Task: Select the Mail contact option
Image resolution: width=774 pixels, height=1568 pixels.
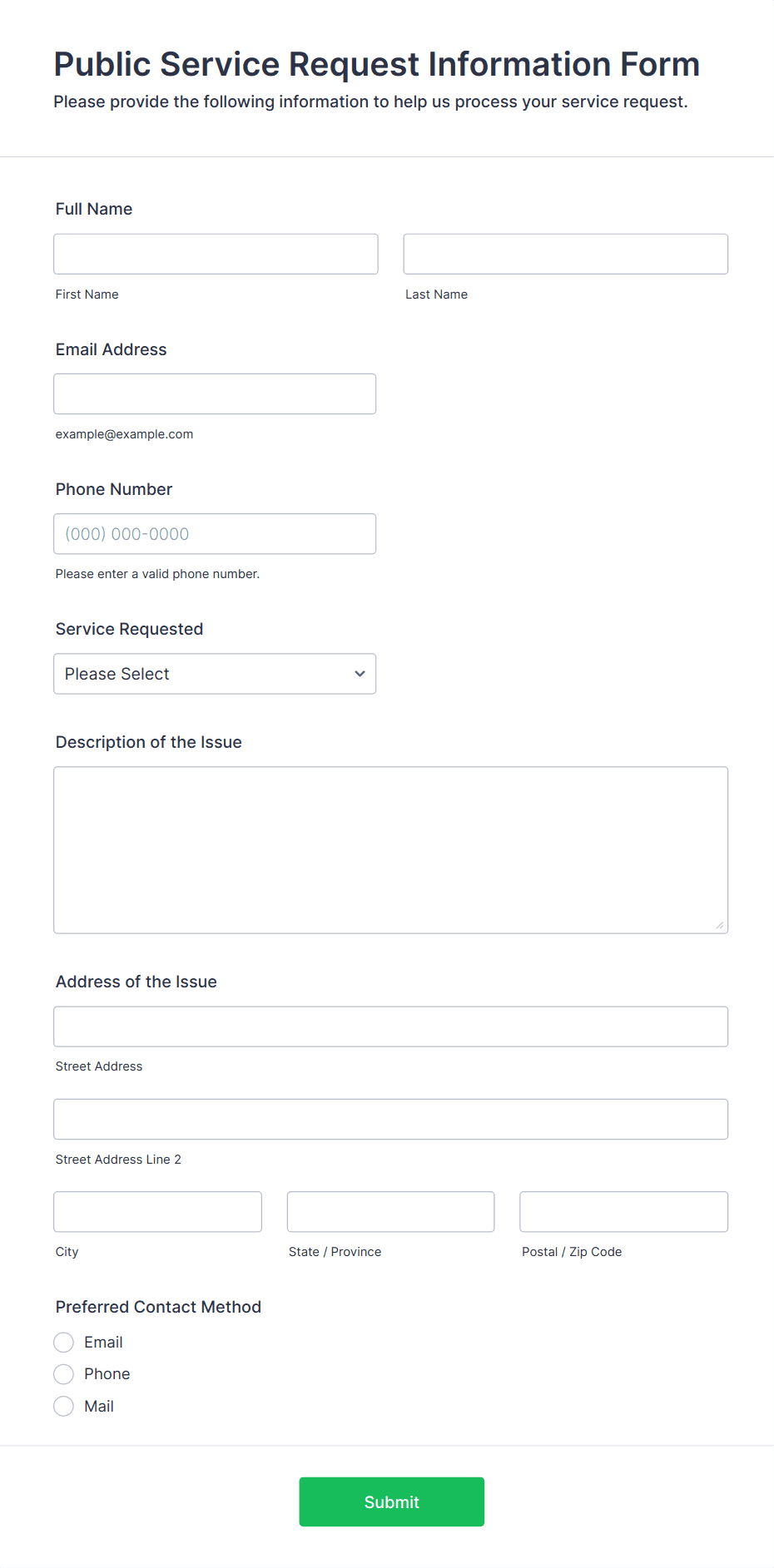Action: [64, 1406]
